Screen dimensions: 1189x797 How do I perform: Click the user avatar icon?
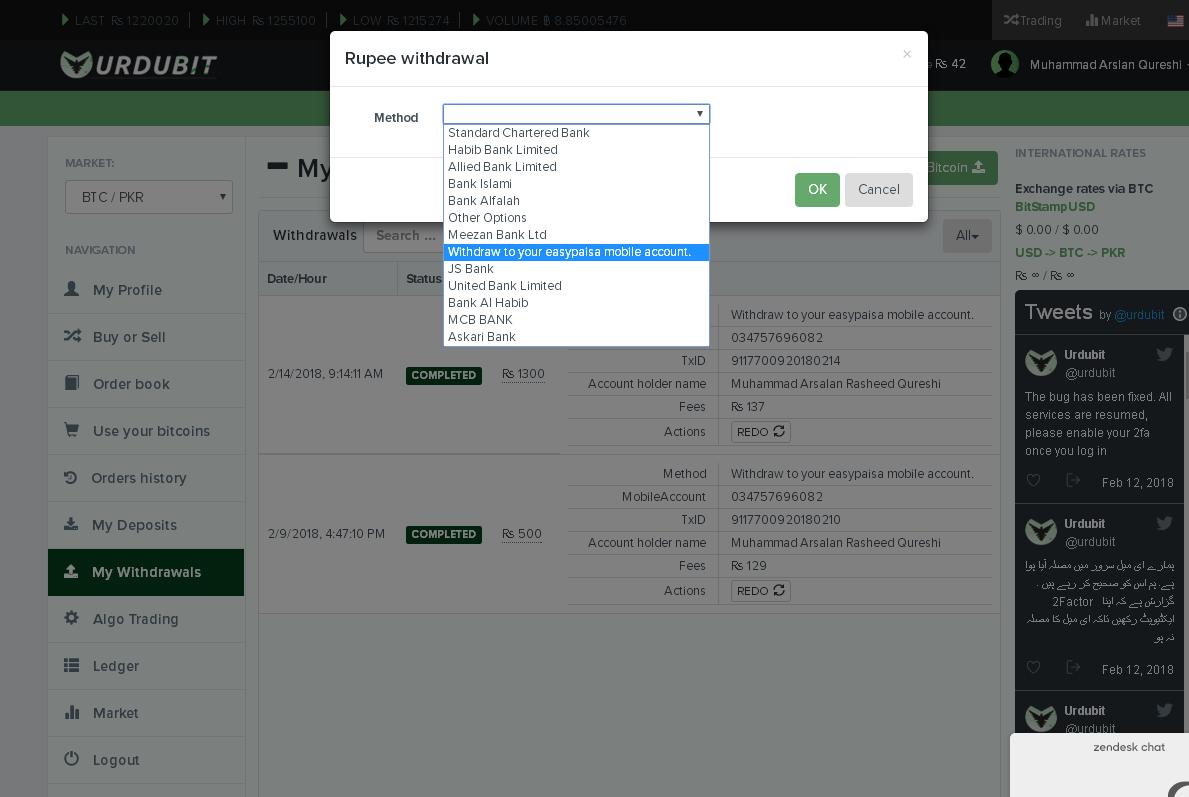coord(1005,64)
